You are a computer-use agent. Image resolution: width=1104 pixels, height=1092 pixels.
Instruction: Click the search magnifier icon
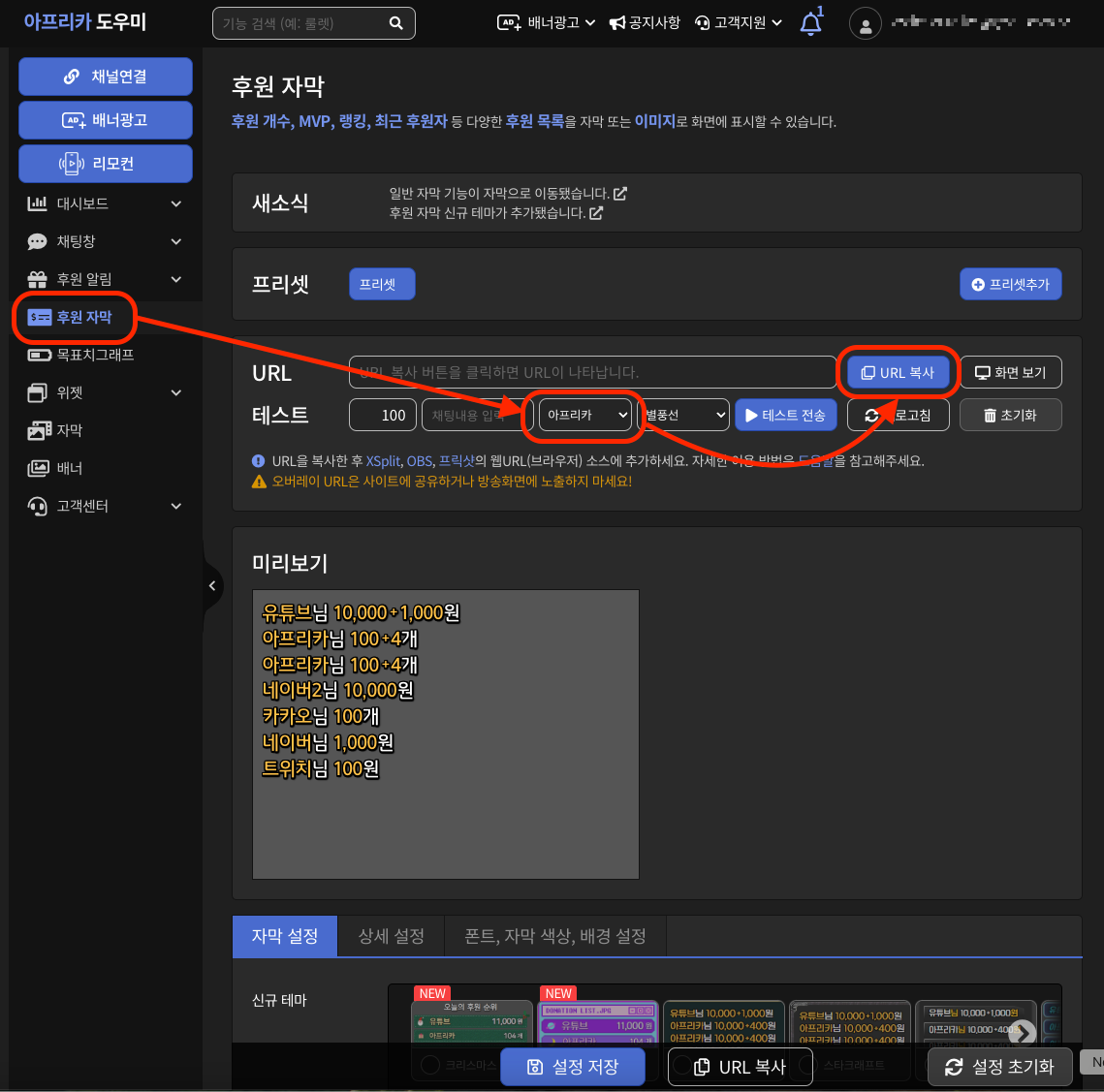pyautogui.click(x=396, y=23)
